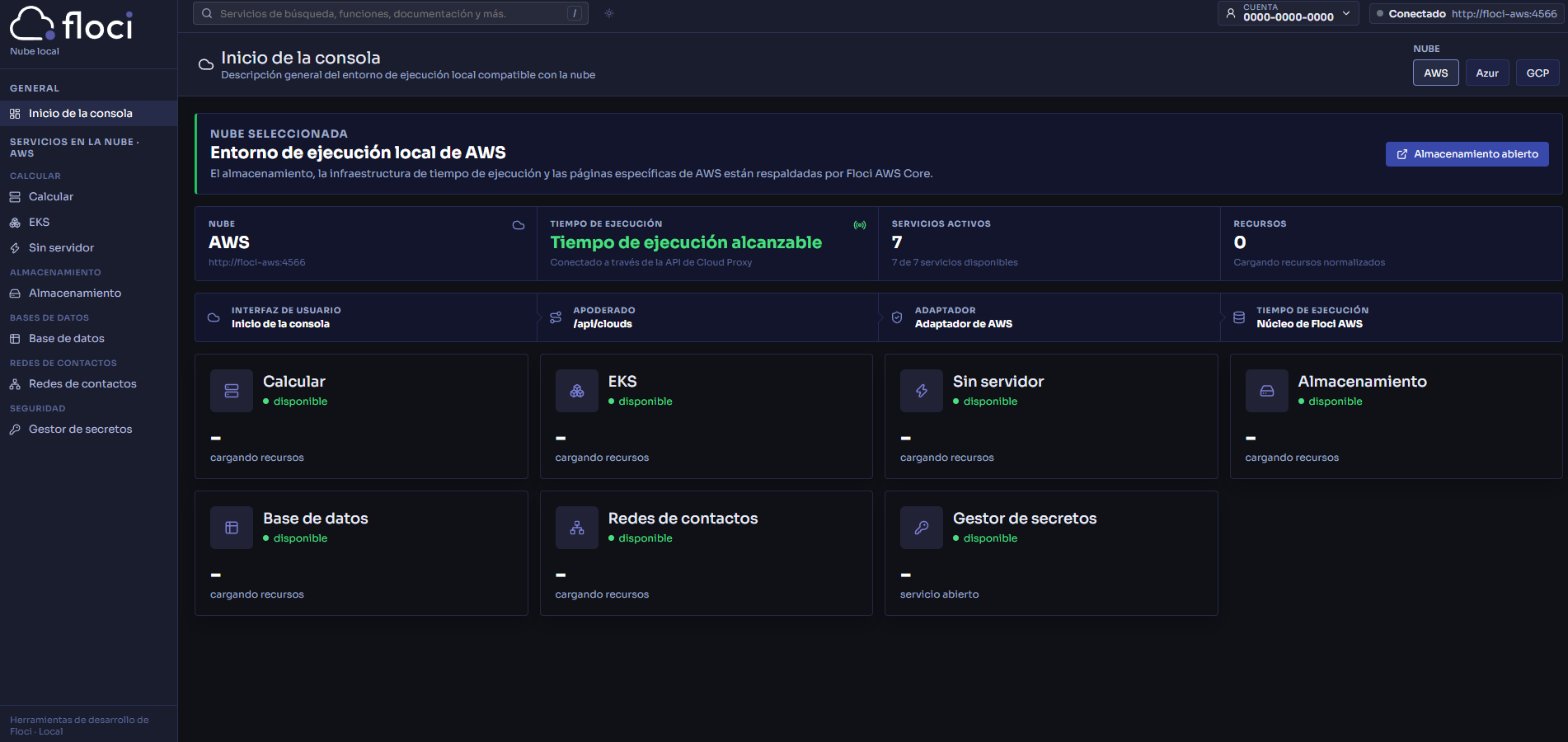Viewport: 1568px width, 742px height.
Task: Open the Gestor de secretos service card
Action: [1051, 553]
